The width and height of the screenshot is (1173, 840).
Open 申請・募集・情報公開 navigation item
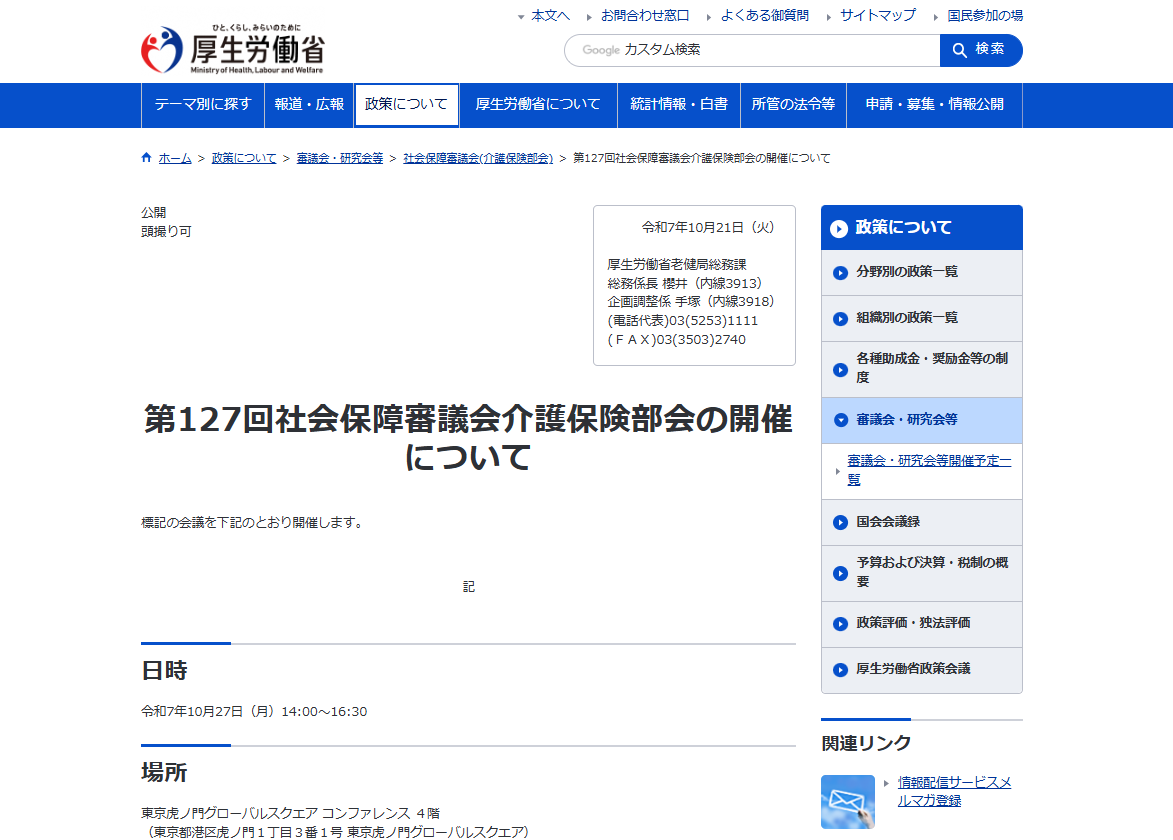tap(934, 105)
